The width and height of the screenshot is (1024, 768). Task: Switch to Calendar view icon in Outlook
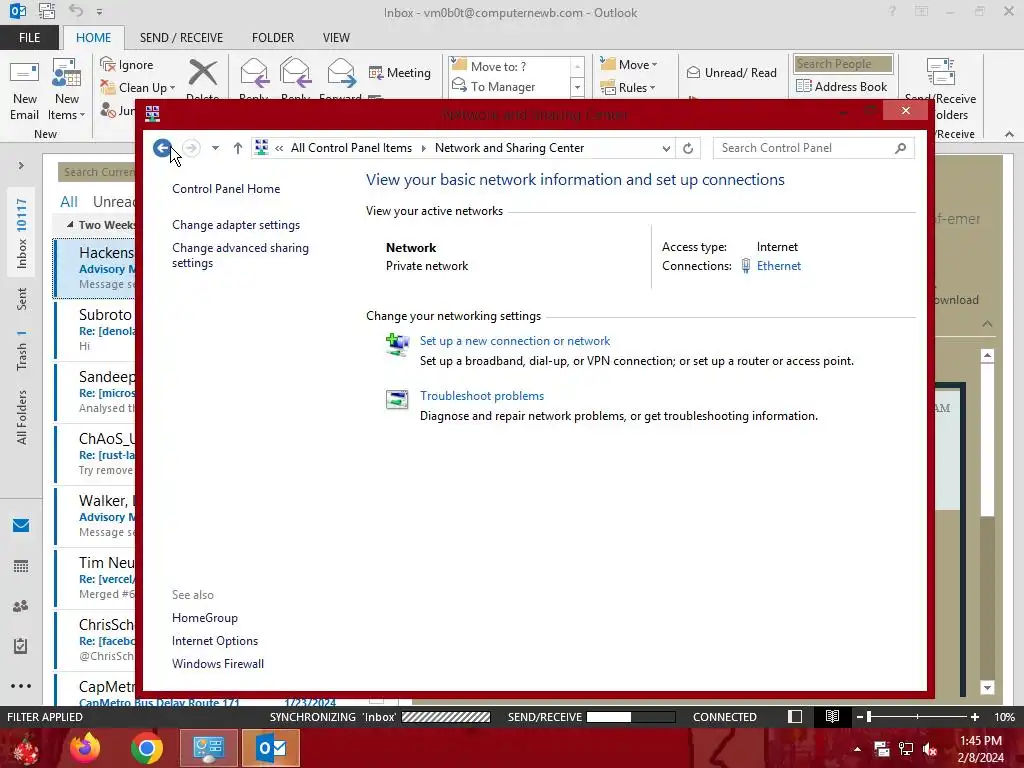(x=21, y=566)
